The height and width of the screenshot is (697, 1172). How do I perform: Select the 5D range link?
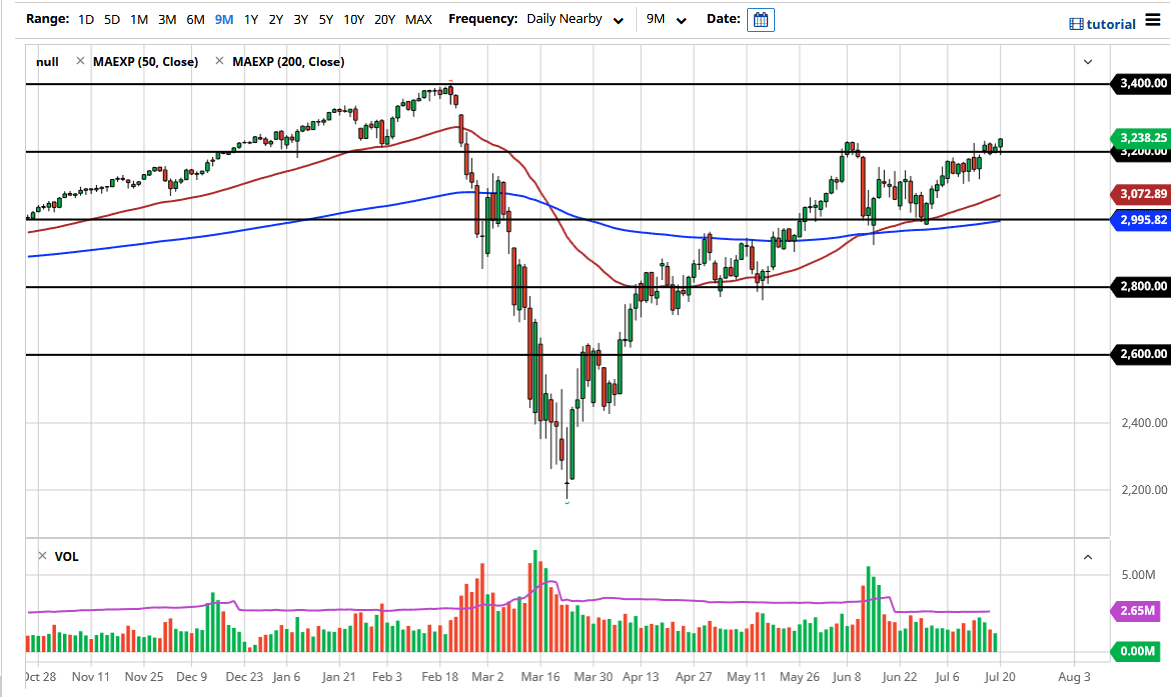[x=111, y=19]
